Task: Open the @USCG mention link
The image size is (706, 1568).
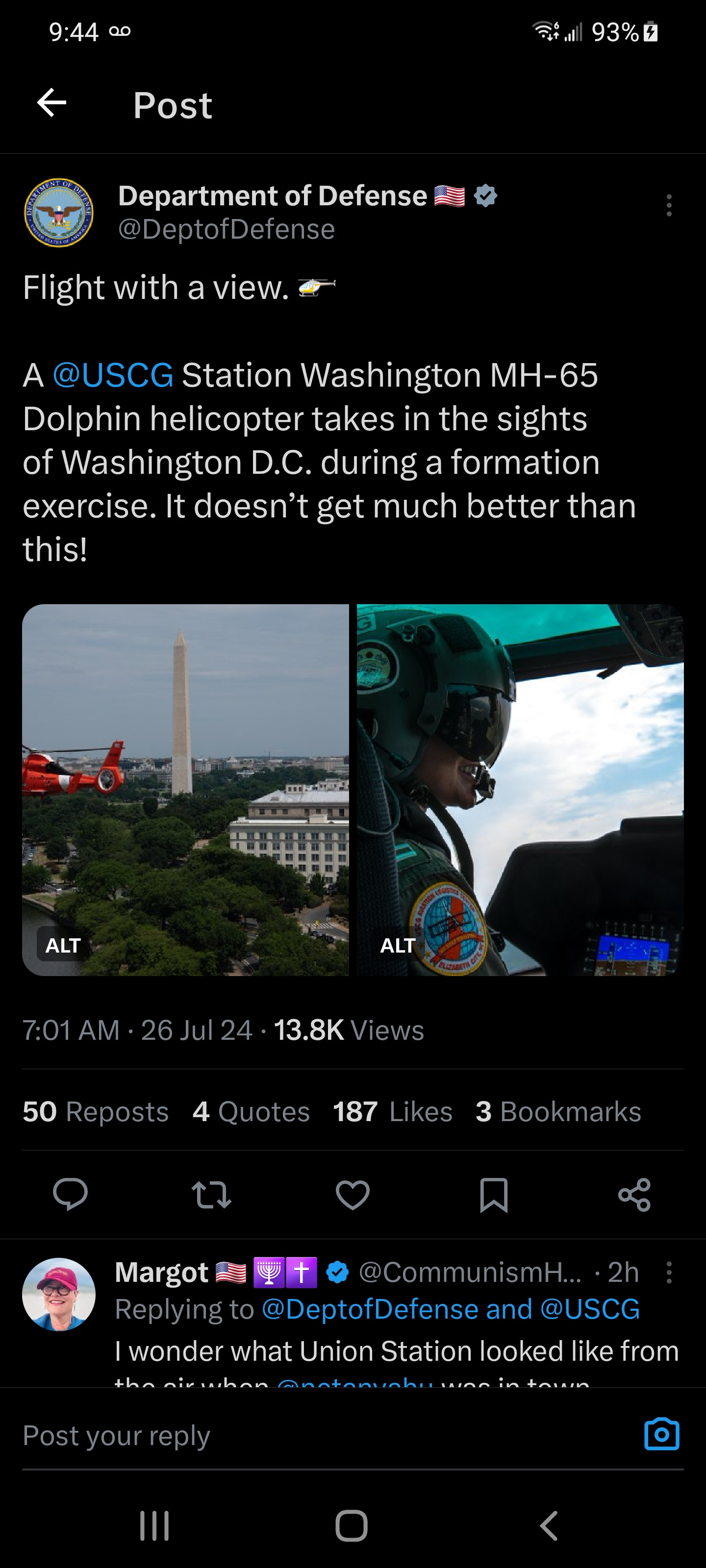Action: [x=113, y=374]
